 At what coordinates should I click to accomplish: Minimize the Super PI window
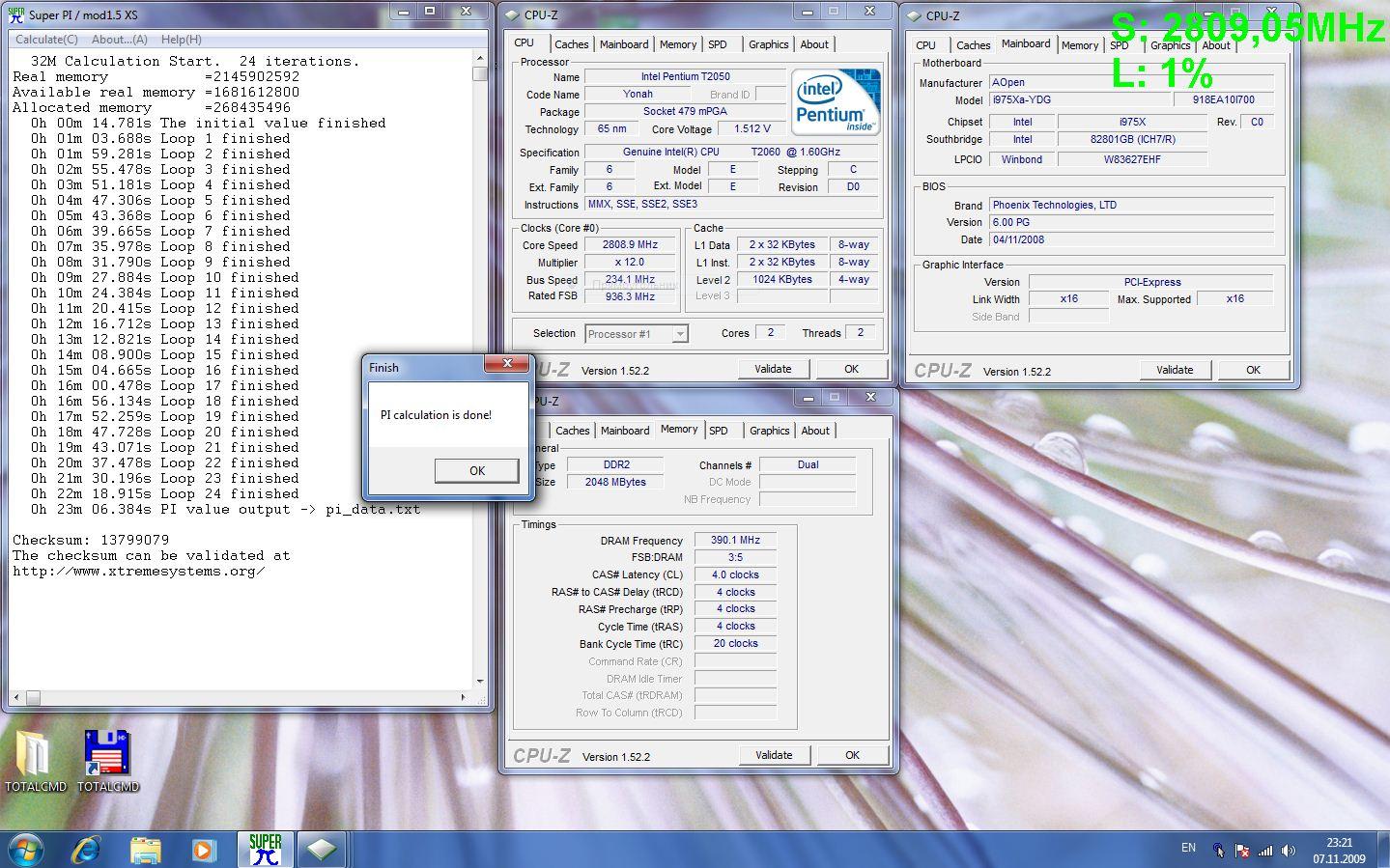click(x=403, y=12)
